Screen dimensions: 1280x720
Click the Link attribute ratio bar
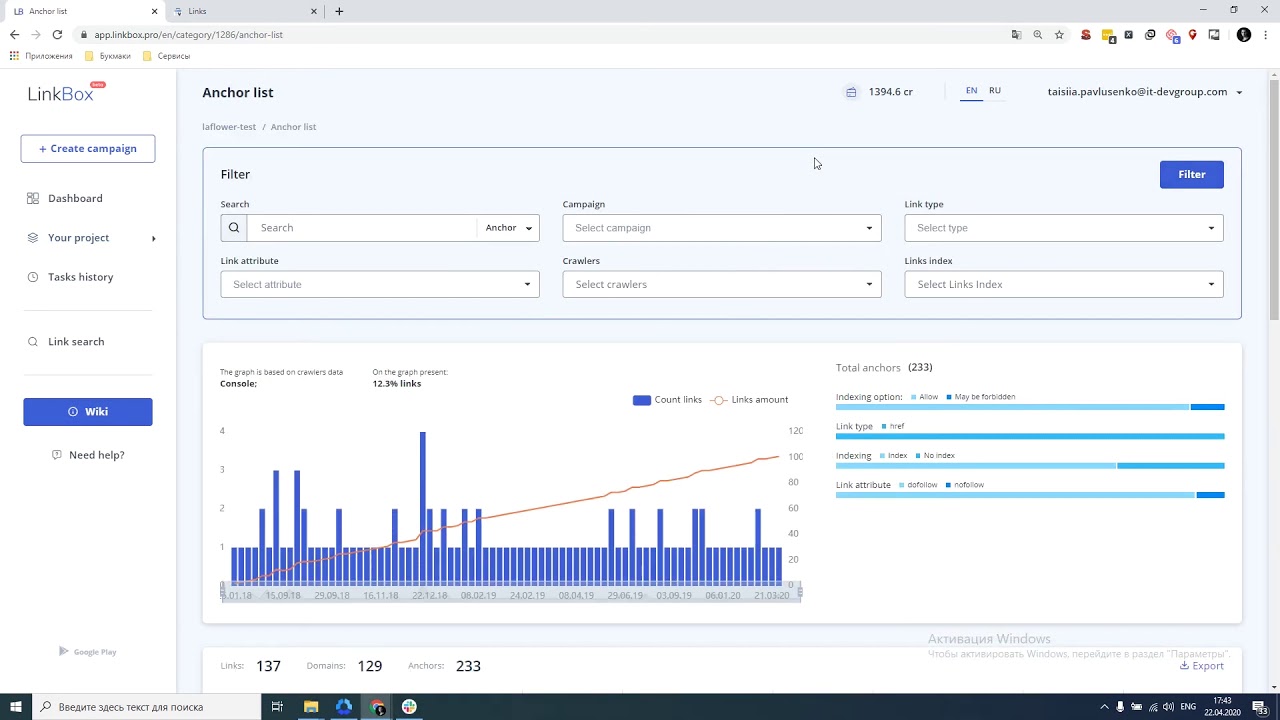(1030, 495)
